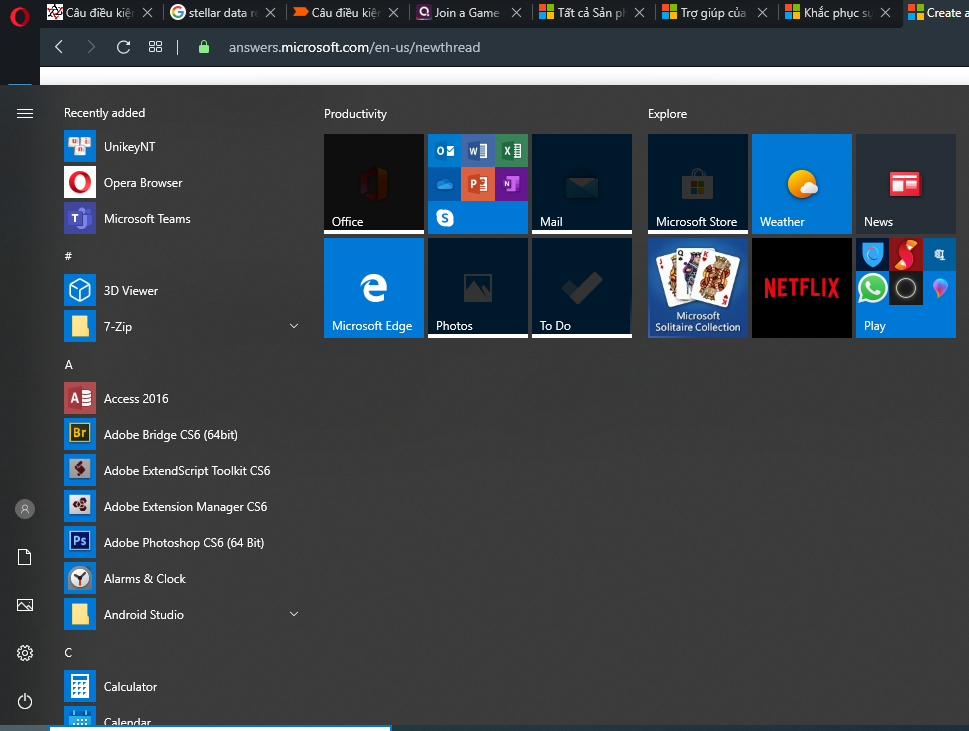The width and height of the screenshot is (969, 731).
Task: Open Outlook in the Office tile group
Action: (445, 150)
